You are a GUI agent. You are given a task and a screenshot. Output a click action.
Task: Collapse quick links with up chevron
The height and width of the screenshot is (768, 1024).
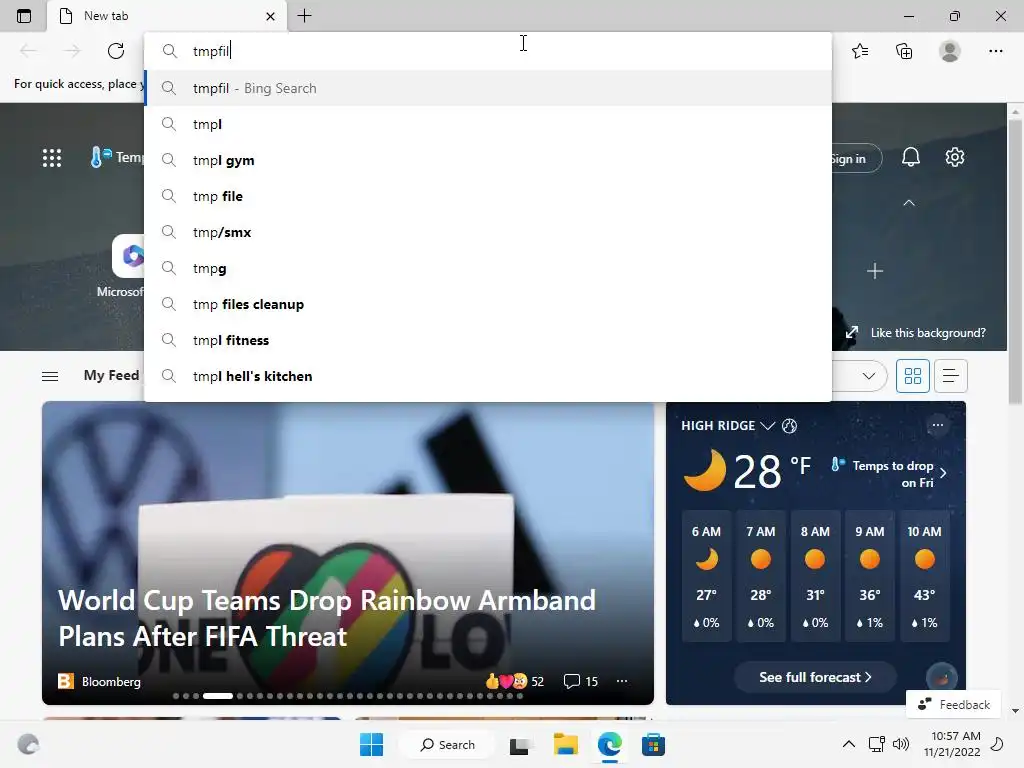point(908,203)
